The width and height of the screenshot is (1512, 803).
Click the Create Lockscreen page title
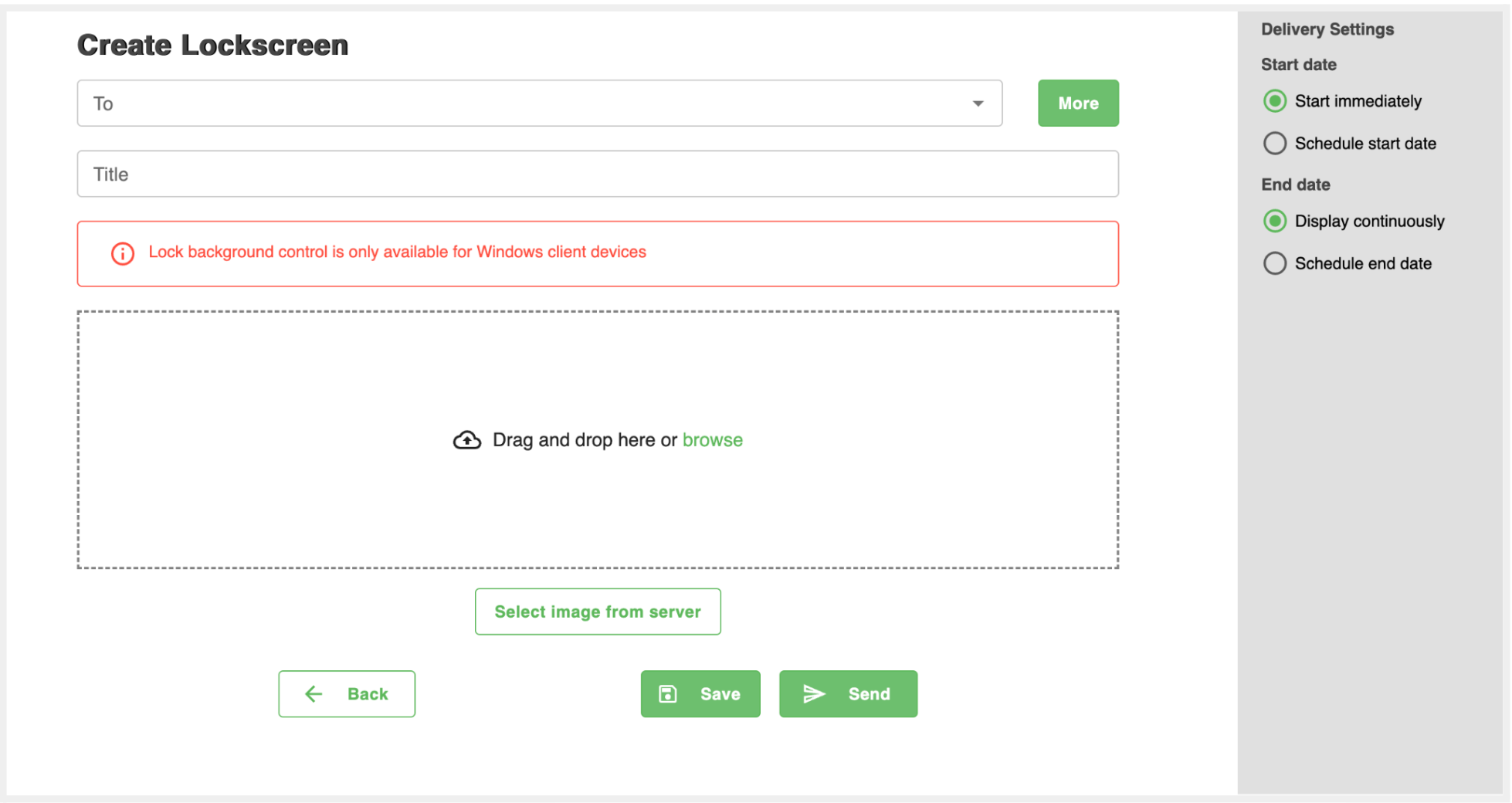pos(212,46)
